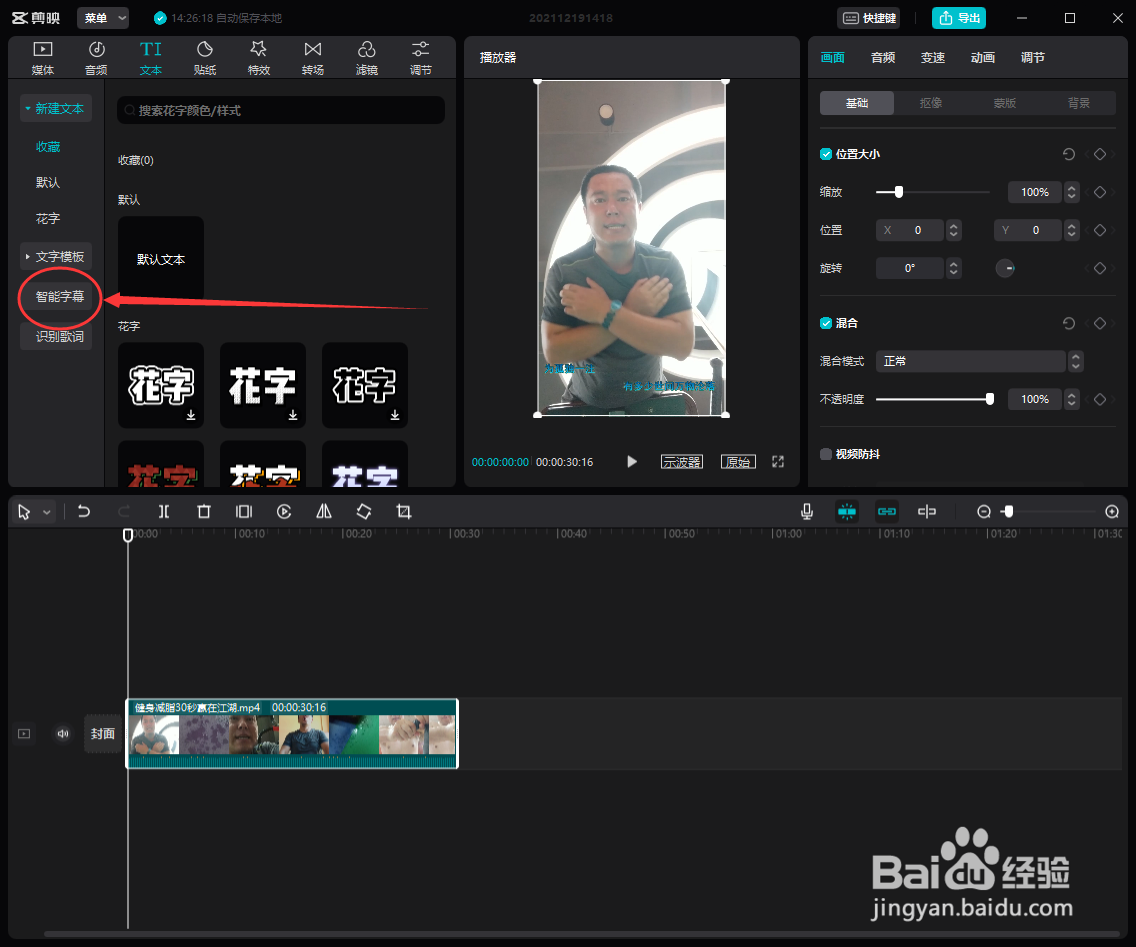Select the crop tool
This screenshot has width=1136, height=947.
404,512
